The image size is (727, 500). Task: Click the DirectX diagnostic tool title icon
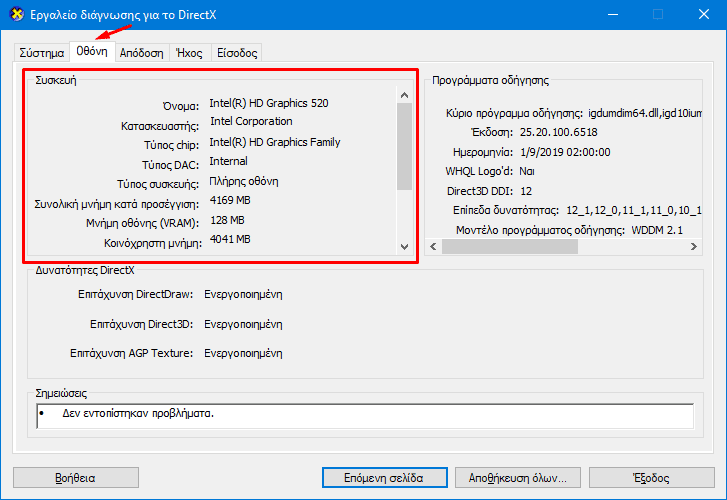click(x=17, y=14)
